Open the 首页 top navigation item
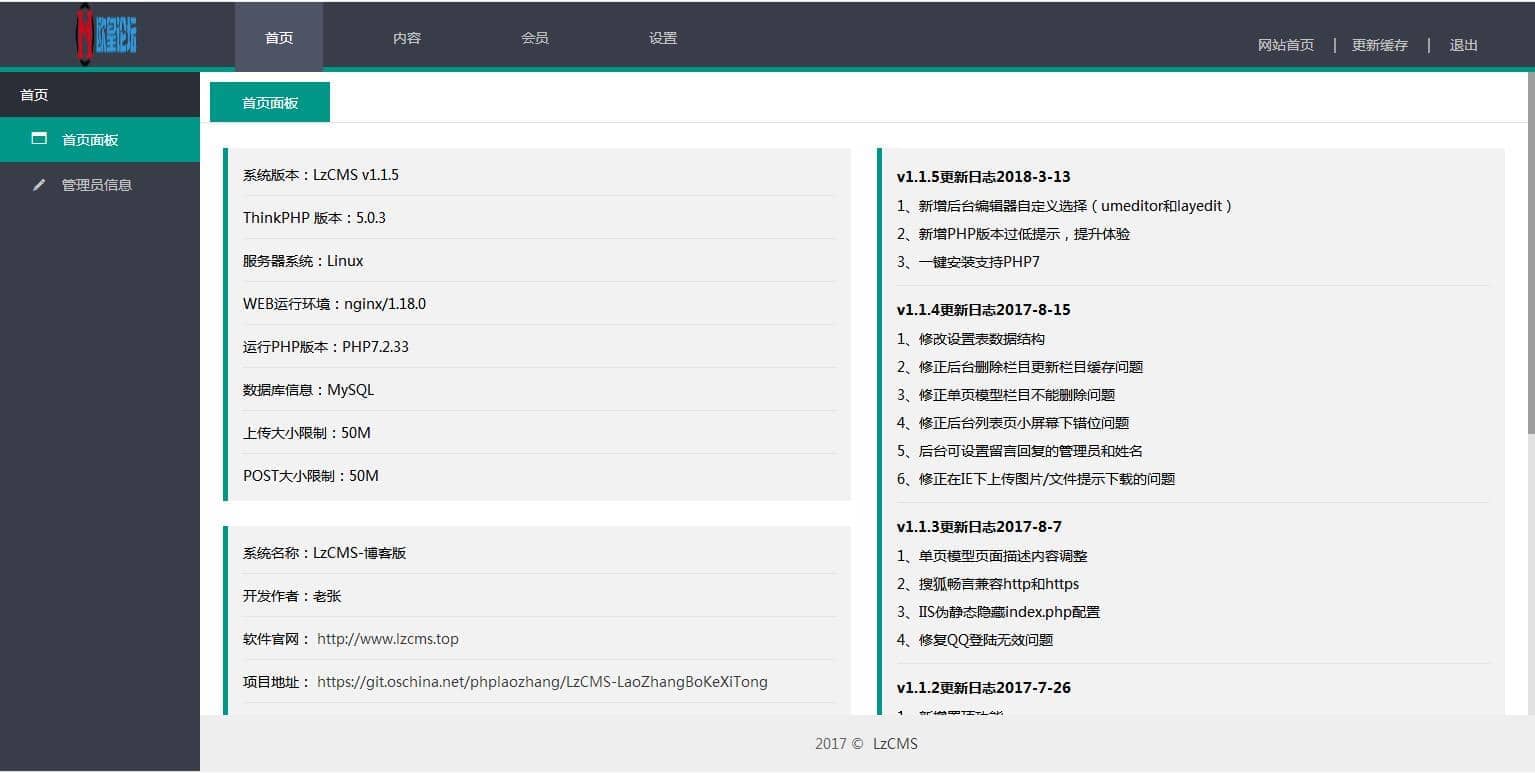 point(279,38)
